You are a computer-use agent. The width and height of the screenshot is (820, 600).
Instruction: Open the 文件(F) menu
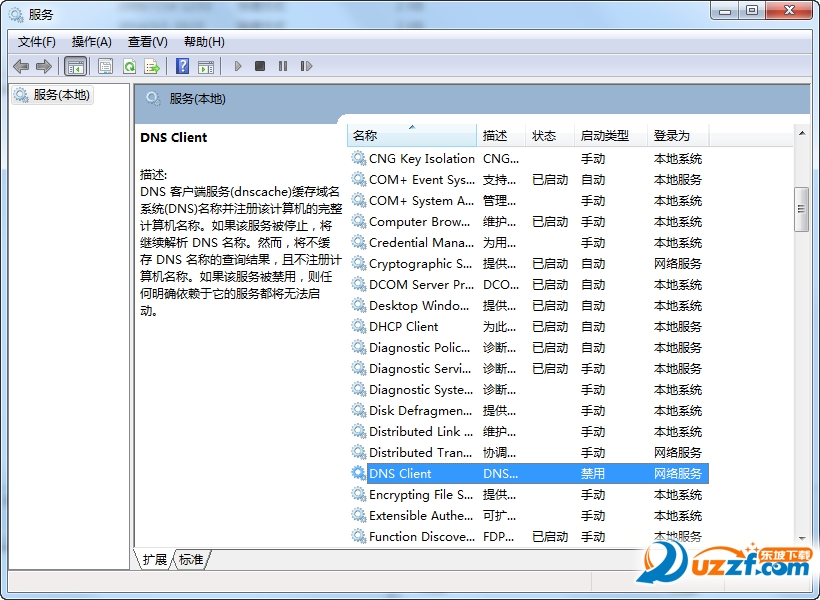coord(37,41)
